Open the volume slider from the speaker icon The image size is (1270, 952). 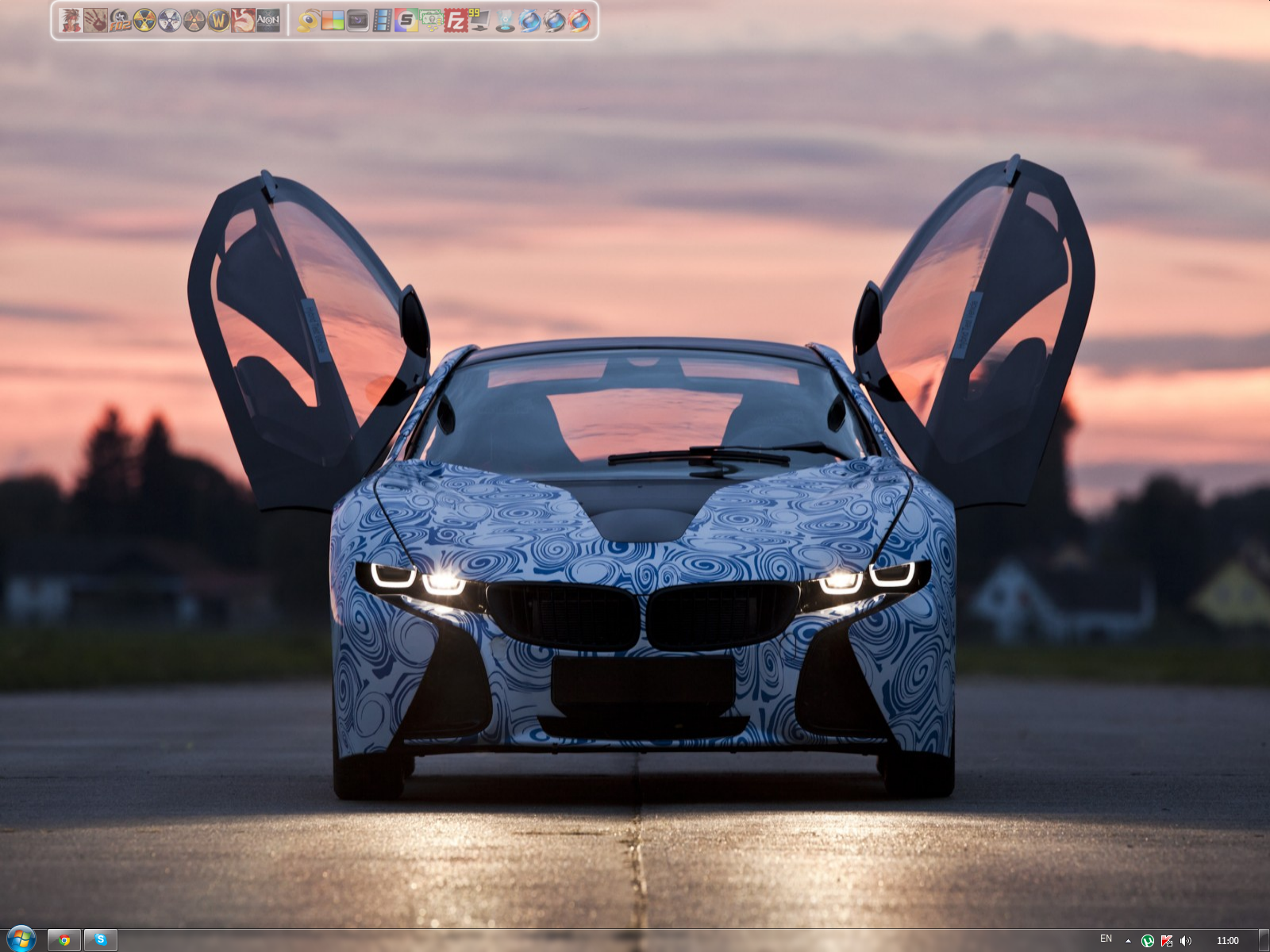pyautogui.click(x=1186, y=941)
